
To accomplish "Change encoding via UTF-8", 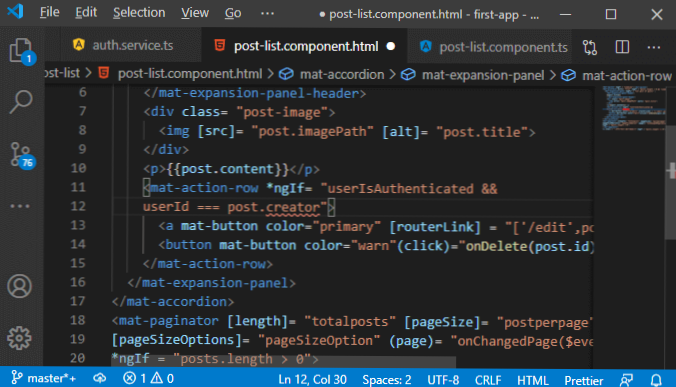I will (443, 380).
